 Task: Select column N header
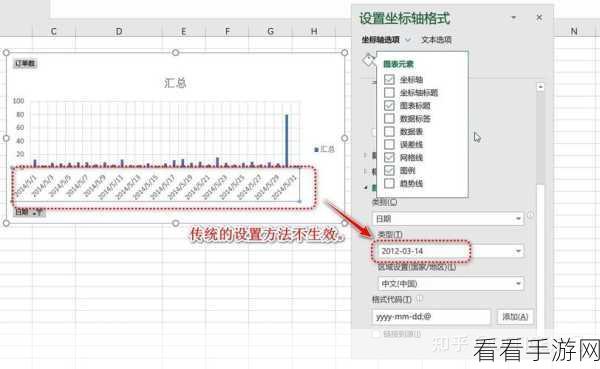tap(574, 31)
